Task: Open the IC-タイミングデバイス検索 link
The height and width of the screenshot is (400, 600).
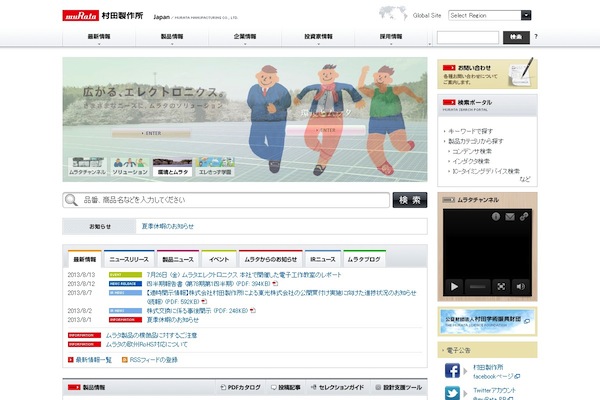Action: click(x=486, y=171)
